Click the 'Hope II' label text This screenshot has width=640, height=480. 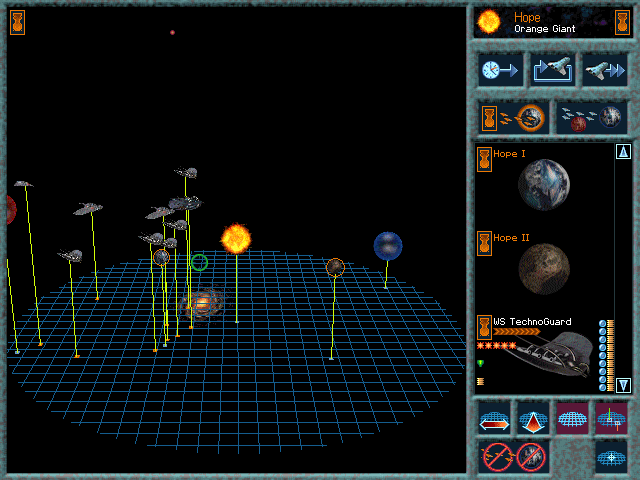point(511,238)
